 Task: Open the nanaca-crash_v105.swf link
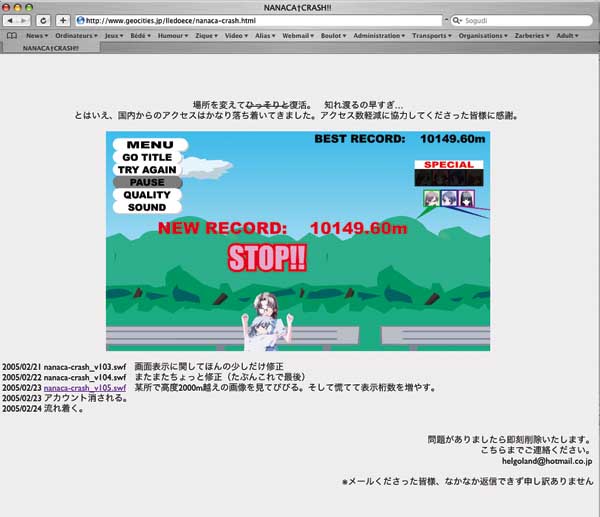tap(85, 388)
